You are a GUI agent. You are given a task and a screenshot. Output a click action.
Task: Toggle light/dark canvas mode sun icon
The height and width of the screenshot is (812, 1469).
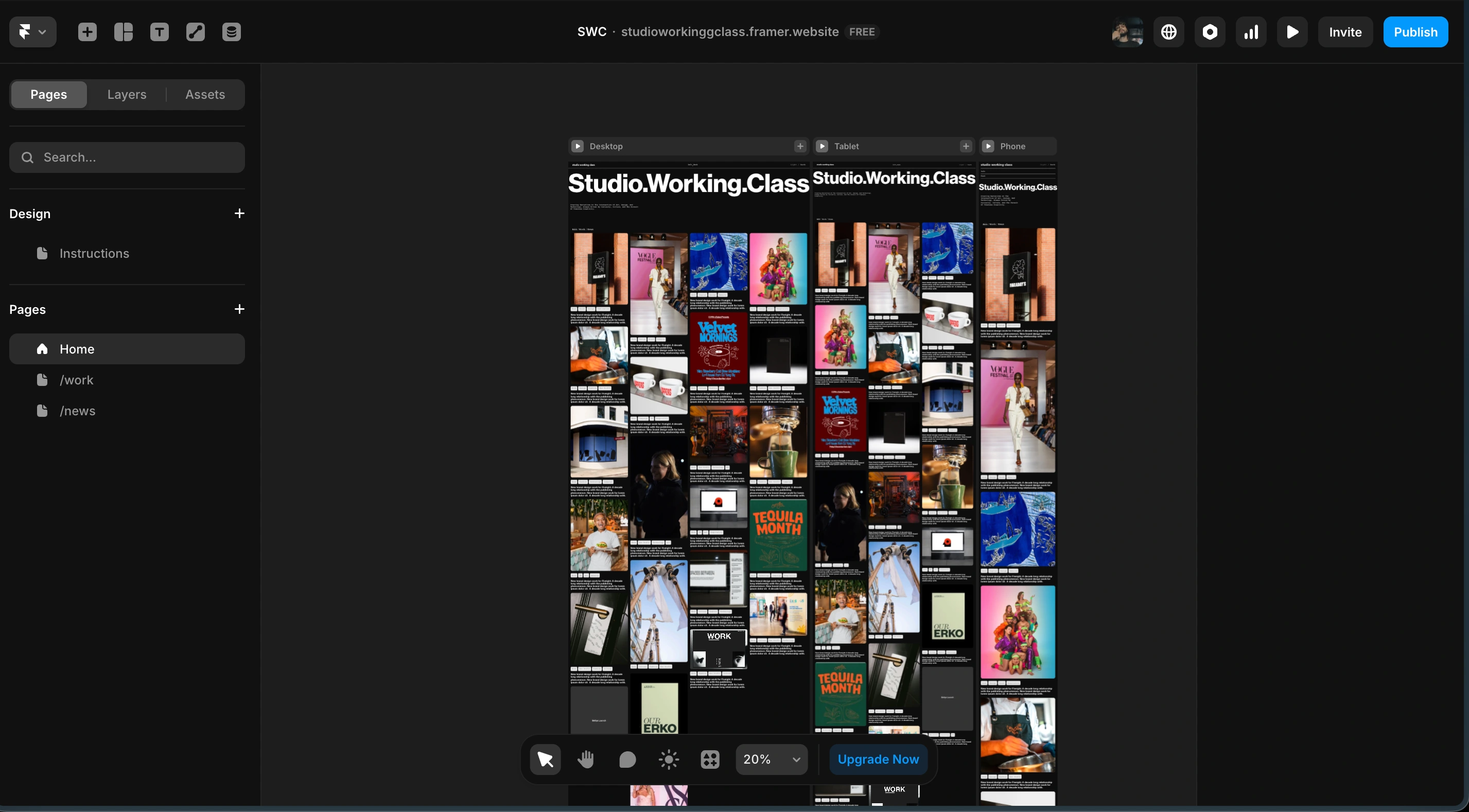668,759
